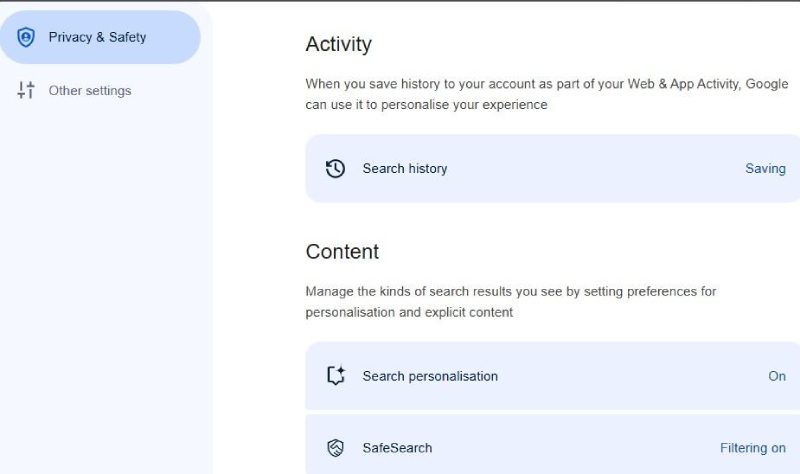800x474 pixels.
Task: Click the Web & App Activity description text
Action: (547, 94)
